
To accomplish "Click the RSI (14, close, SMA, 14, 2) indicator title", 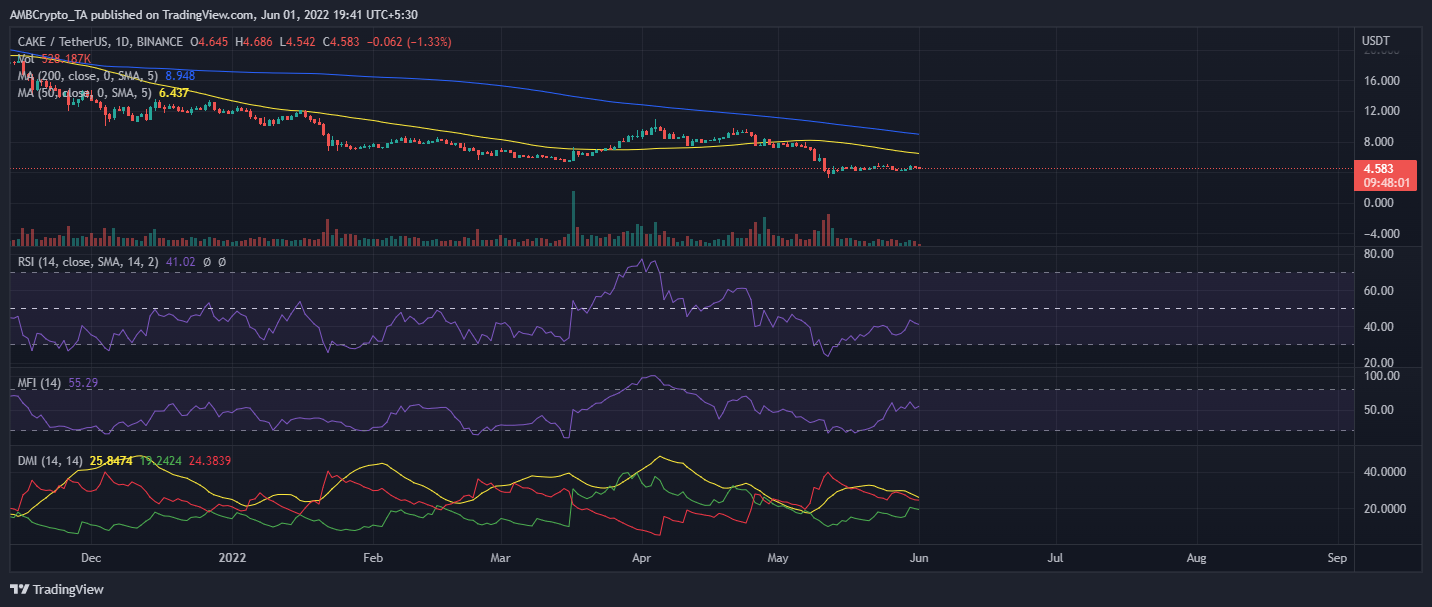I will [80, 262].
